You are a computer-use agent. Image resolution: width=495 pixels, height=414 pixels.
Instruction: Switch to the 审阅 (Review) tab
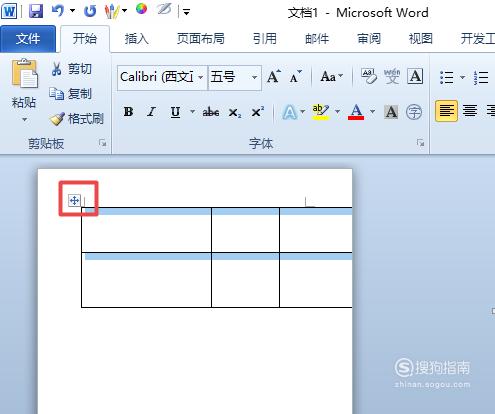369,39
